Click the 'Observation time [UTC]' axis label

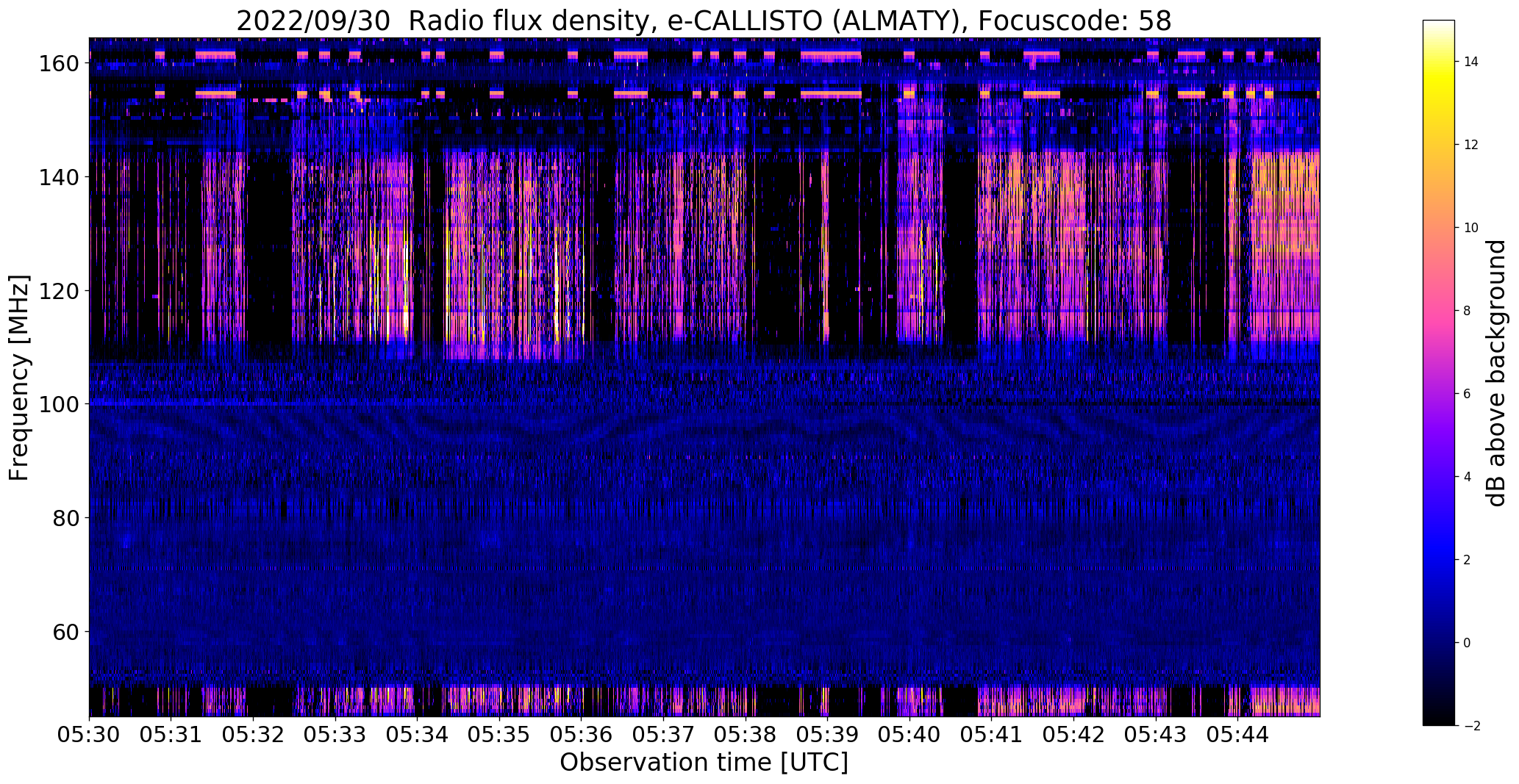click(x=704, y=763)
